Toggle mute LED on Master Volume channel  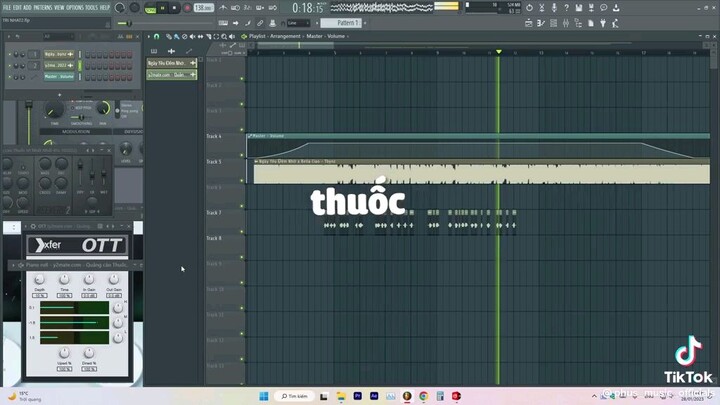pos(10,76)
